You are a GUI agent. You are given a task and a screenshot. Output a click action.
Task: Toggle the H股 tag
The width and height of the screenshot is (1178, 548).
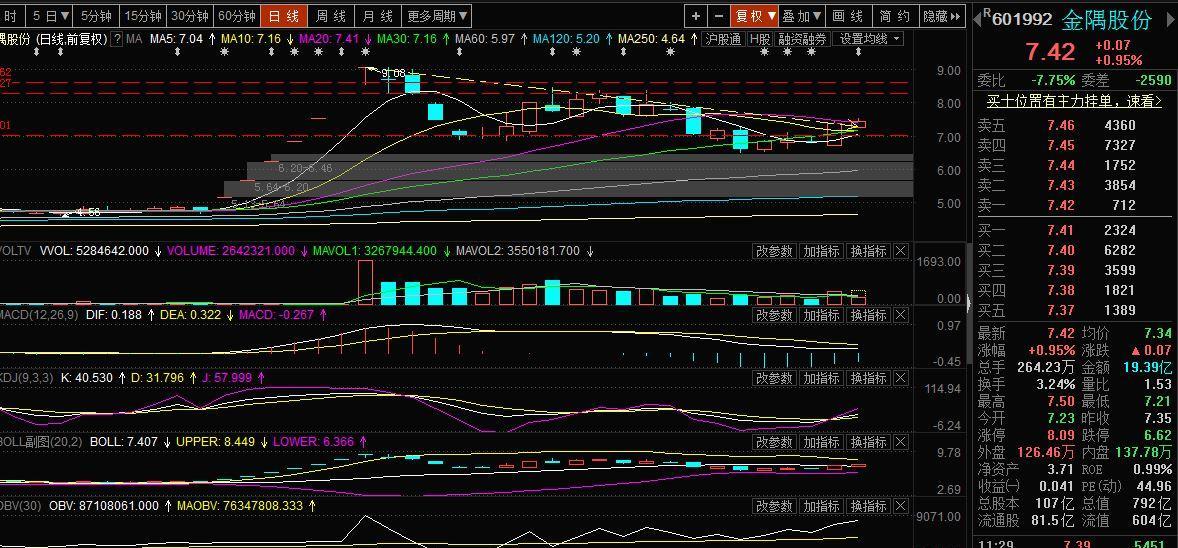(x=760, y=39)
